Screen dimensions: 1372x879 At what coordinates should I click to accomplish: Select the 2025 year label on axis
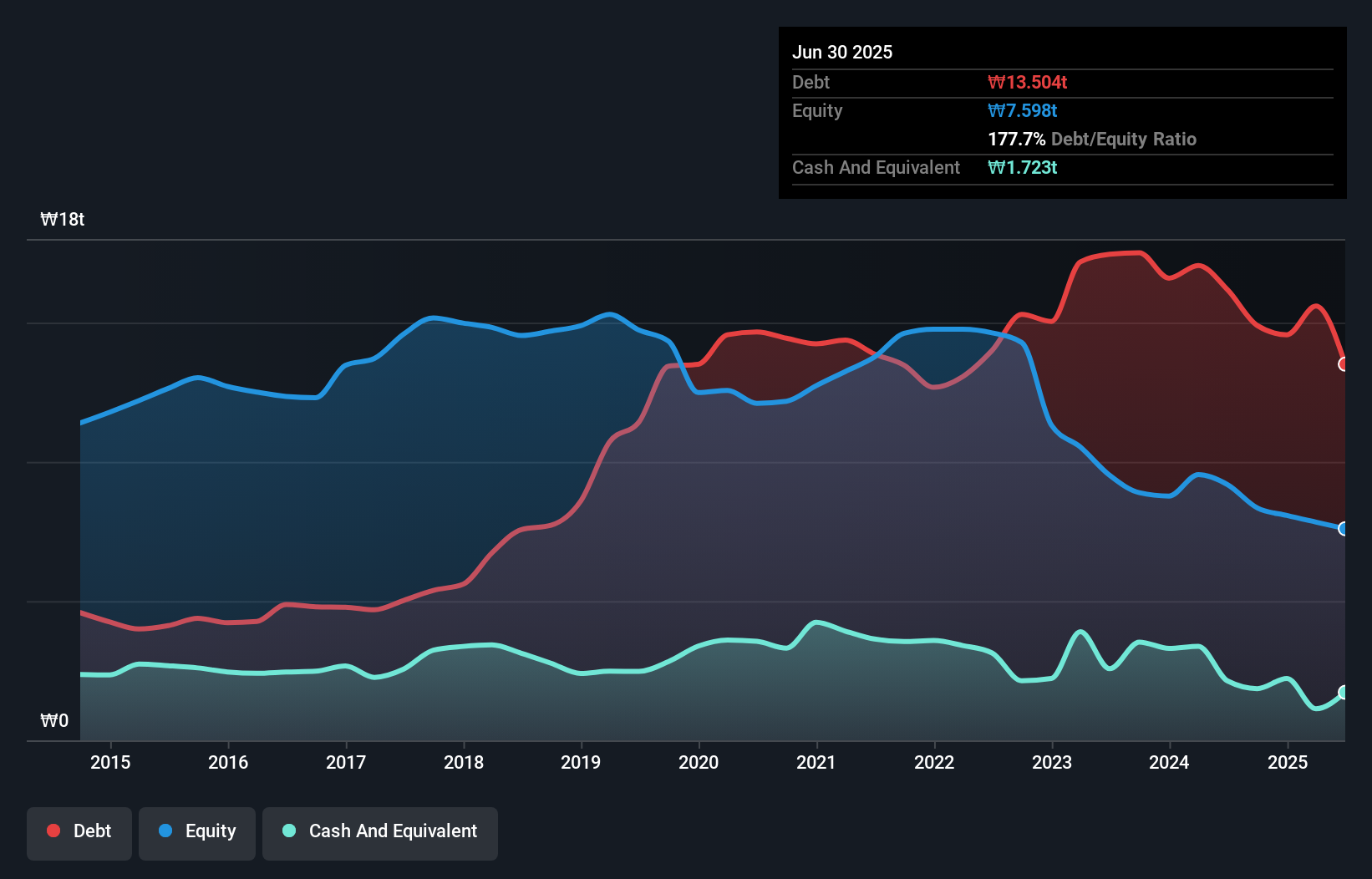click(1288, 762)
